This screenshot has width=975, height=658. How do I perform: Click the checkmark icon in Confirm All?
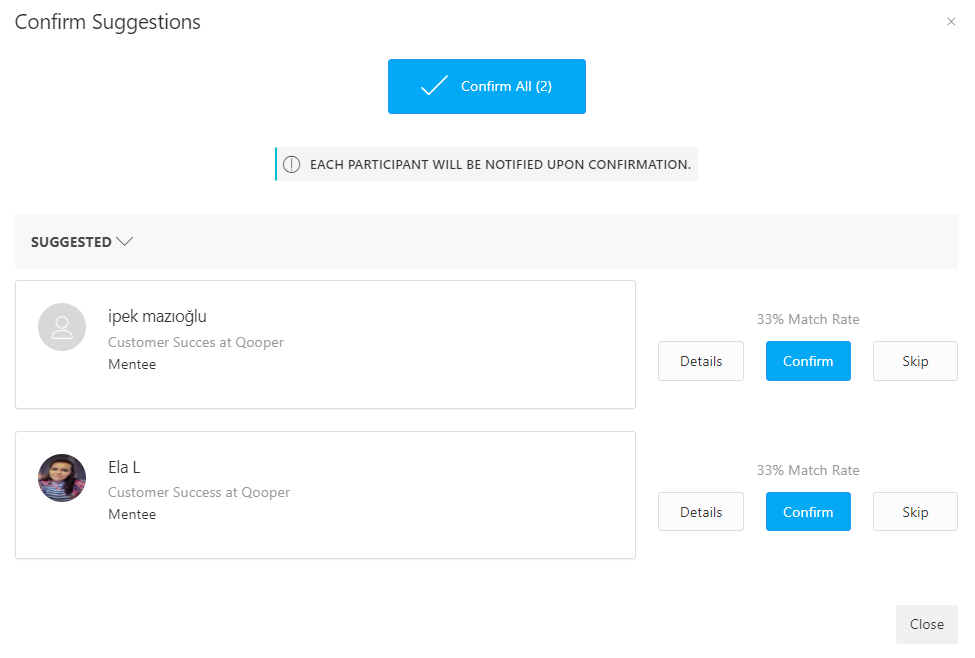434,86
